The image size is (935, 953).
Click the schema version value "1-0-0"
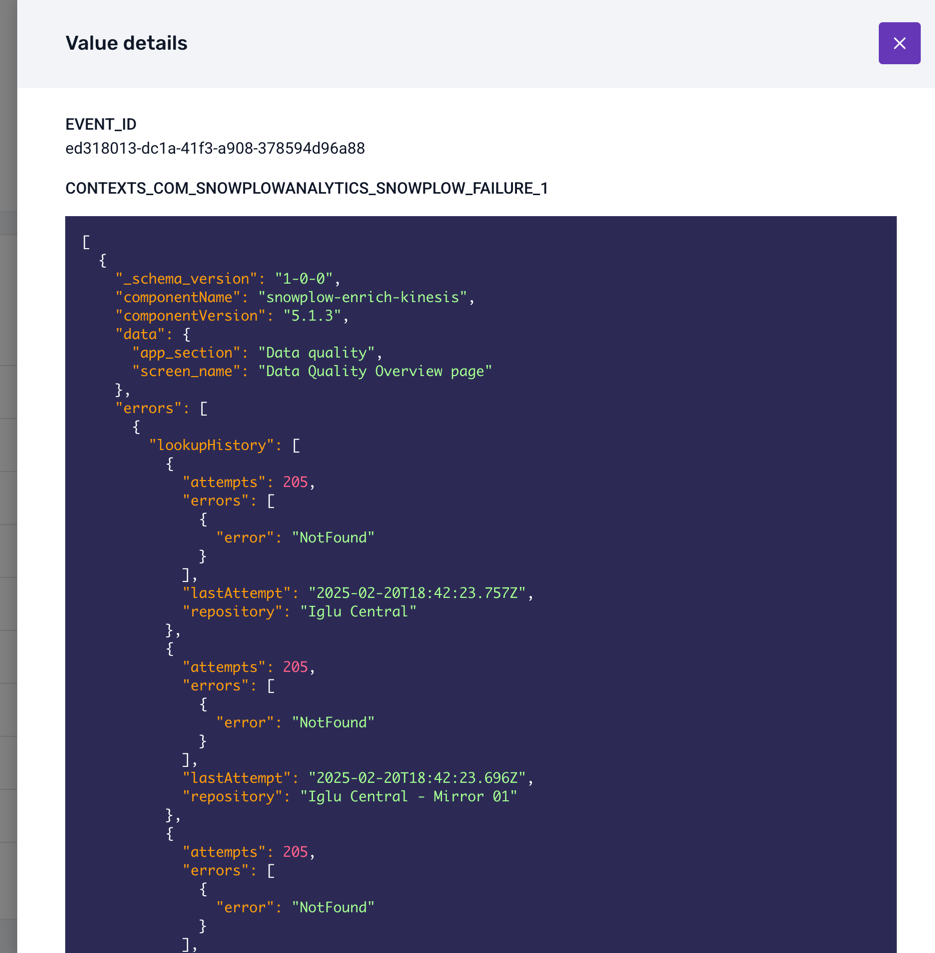tap(307, 279)
